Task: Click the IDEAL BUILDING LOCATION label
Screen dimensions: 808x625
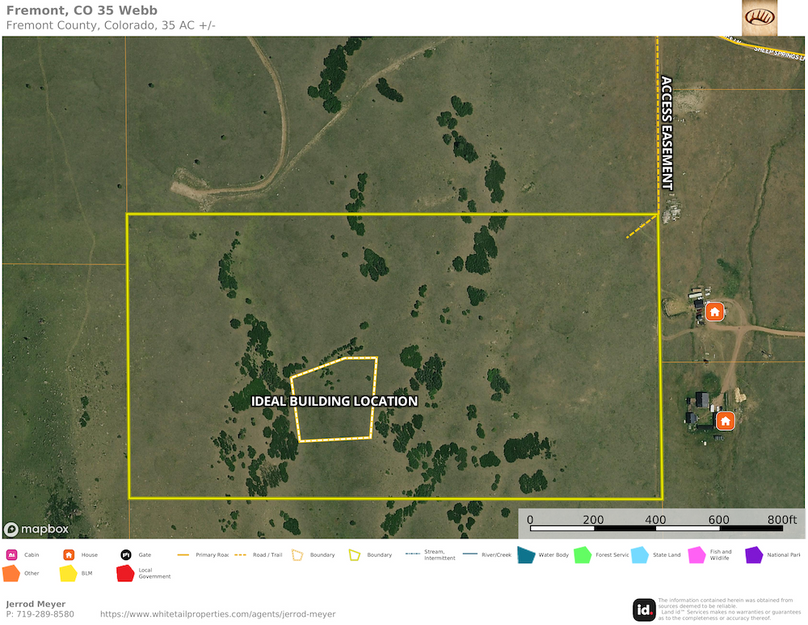Action: coord(334,401)
